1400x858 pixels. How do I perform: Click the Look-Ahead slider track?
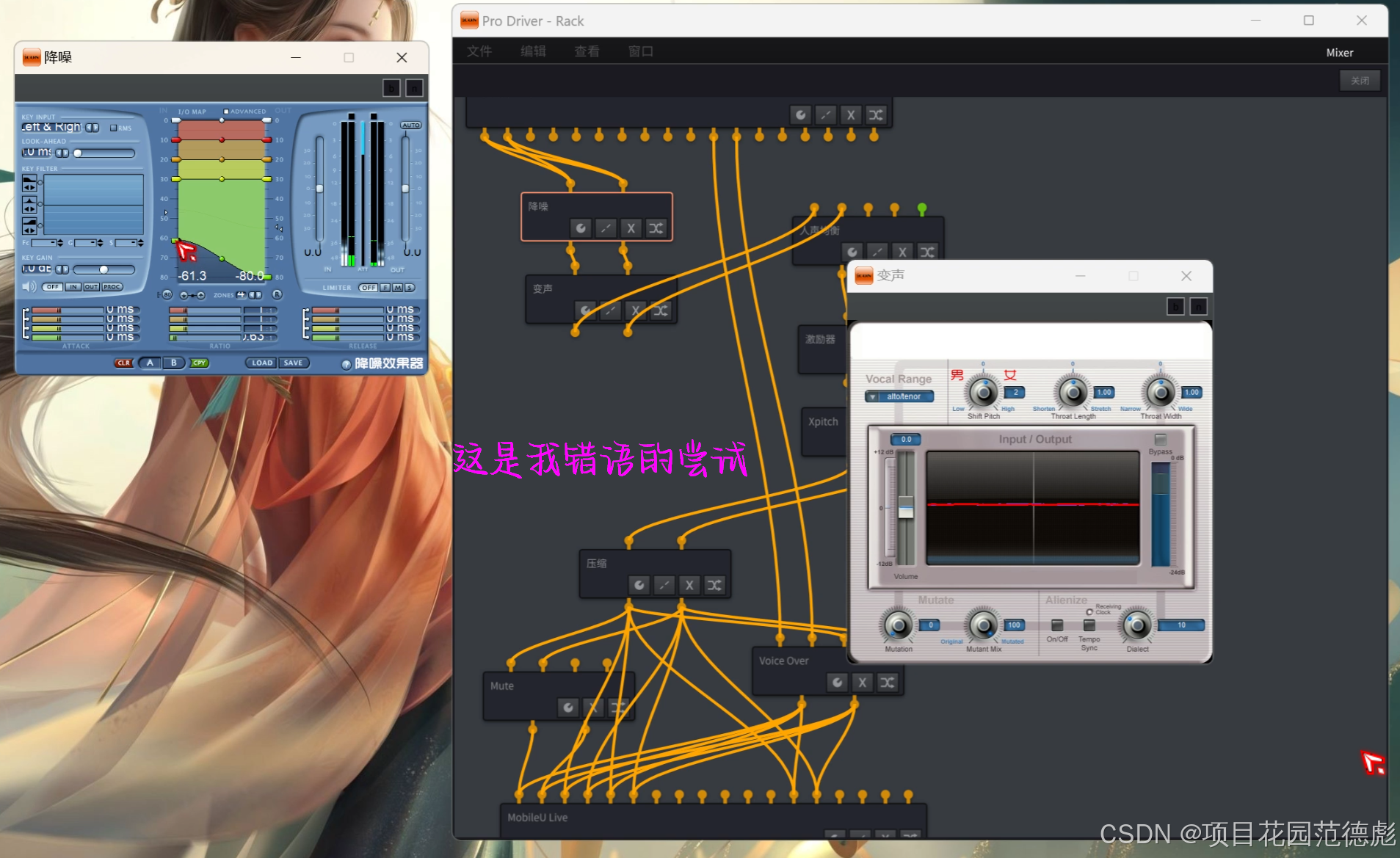tap(104, 153)
